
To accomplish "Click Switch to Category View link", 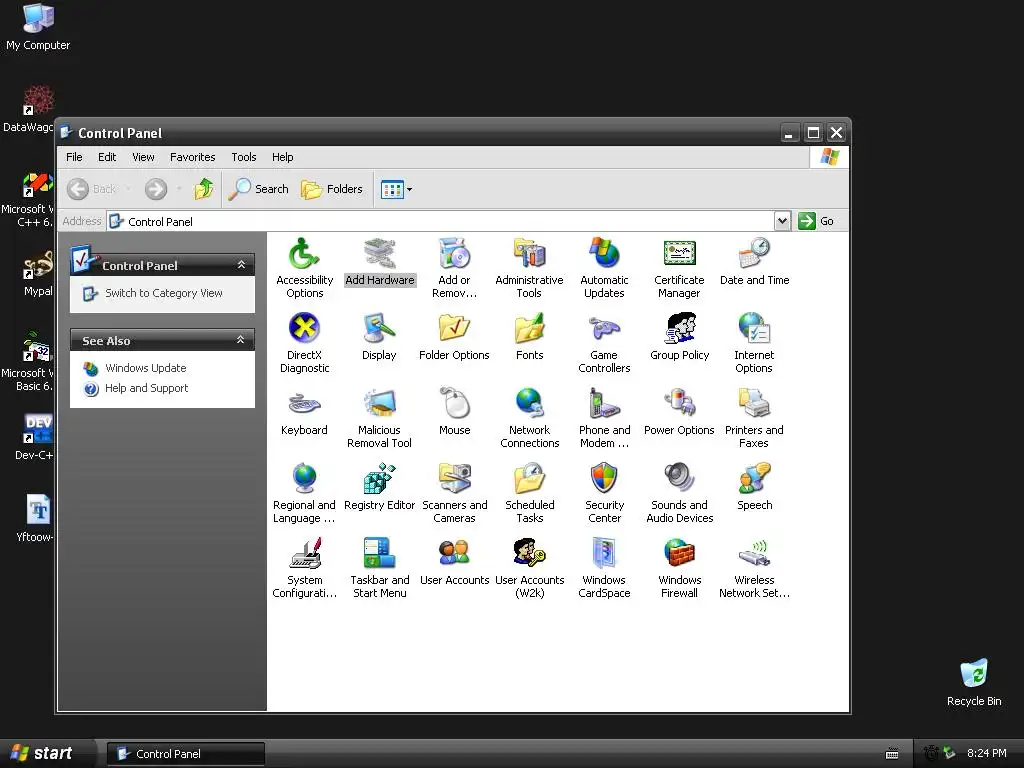I will (164, 293).
